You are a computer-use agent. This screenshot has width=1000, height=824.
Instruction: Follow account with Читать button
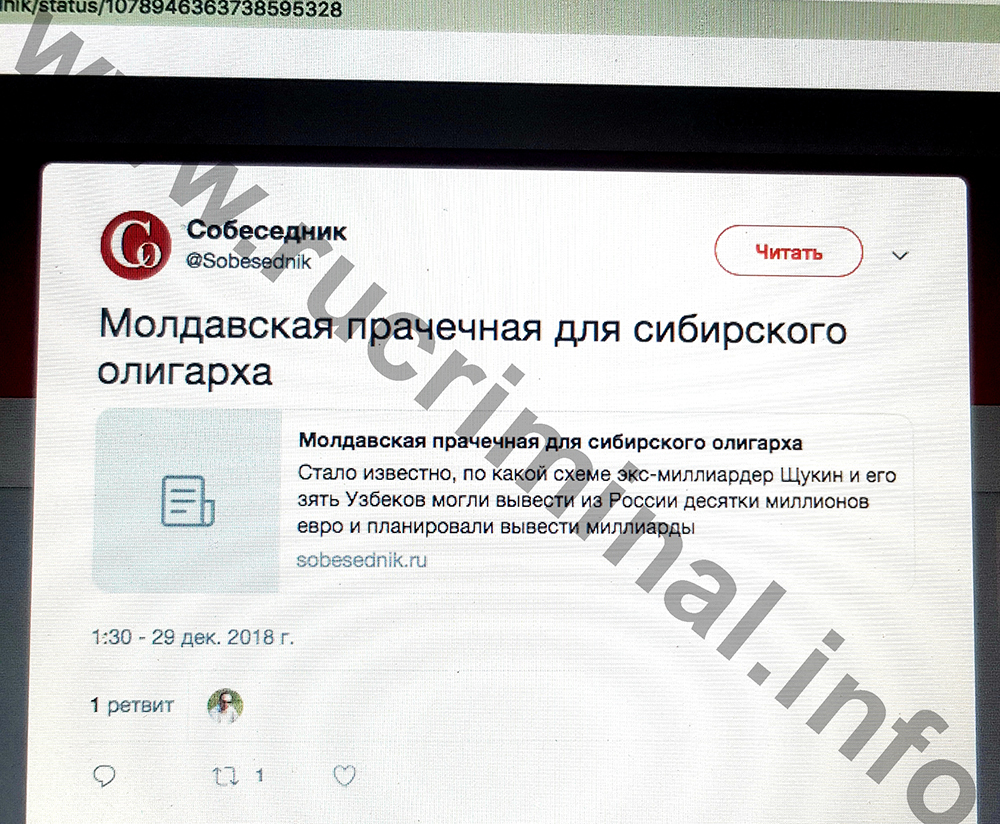pyautogui.click(x=788, y=252)
